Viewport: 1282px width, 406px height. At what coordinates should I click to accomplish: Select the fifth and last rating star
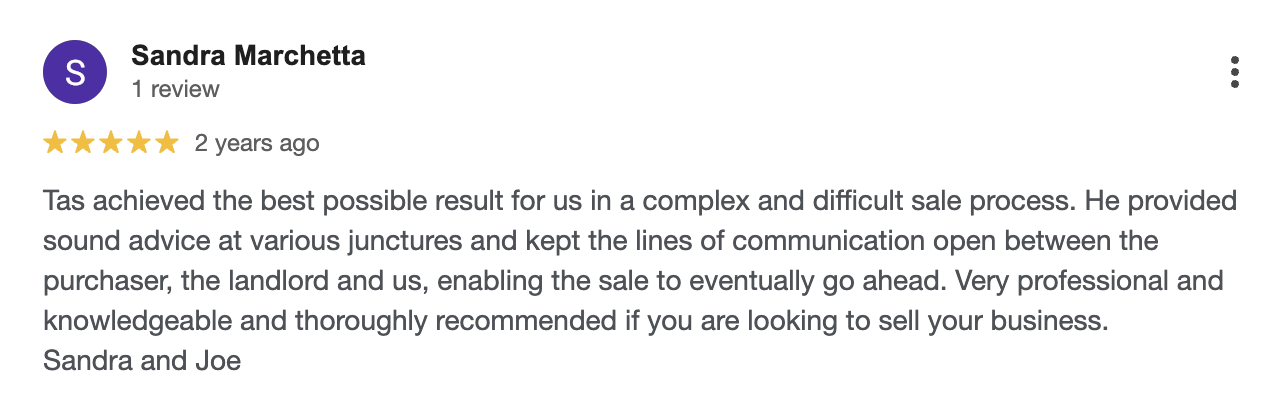[167, 143]
